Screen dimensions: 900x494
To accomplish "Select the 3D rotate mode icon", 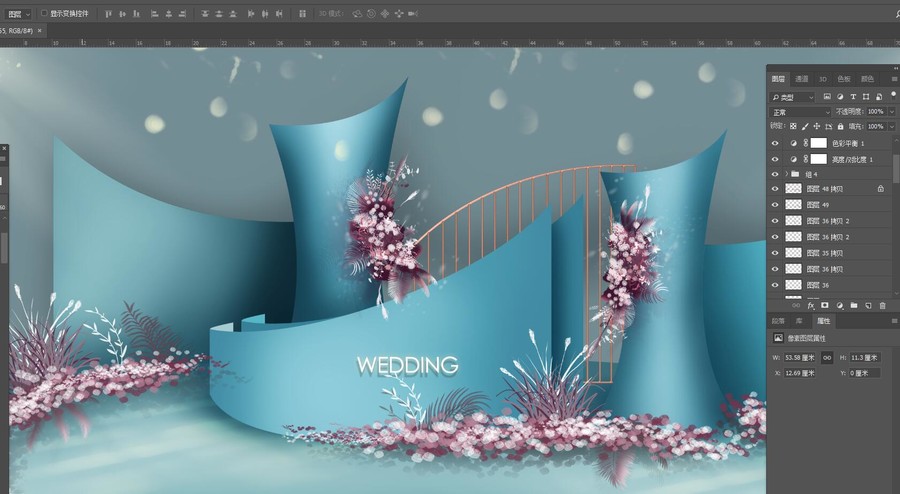I will coord(357,14).
